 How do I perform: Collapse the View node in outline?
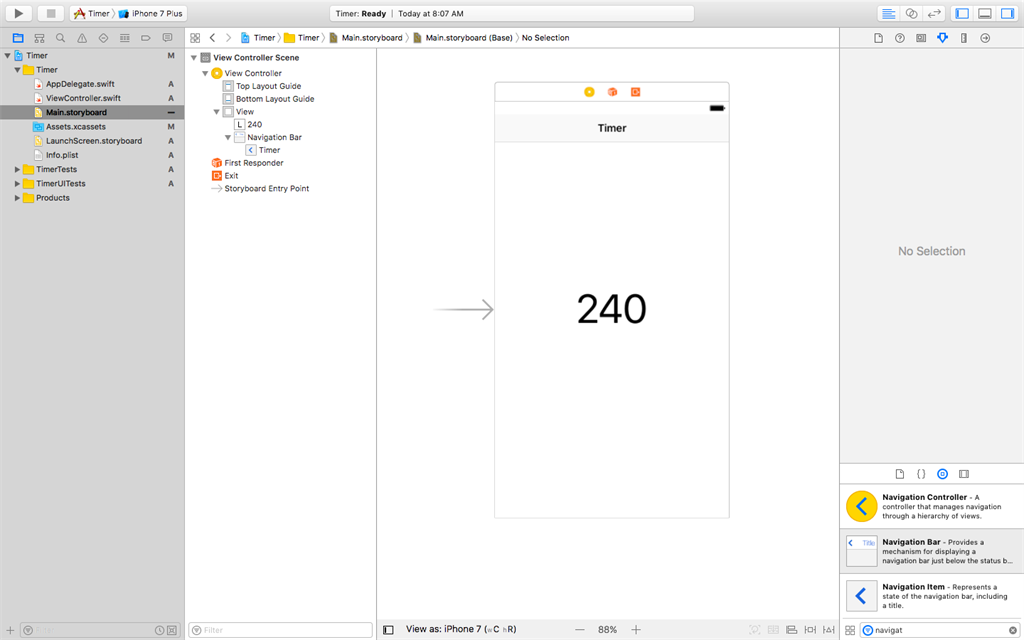[x=216, y=112]
